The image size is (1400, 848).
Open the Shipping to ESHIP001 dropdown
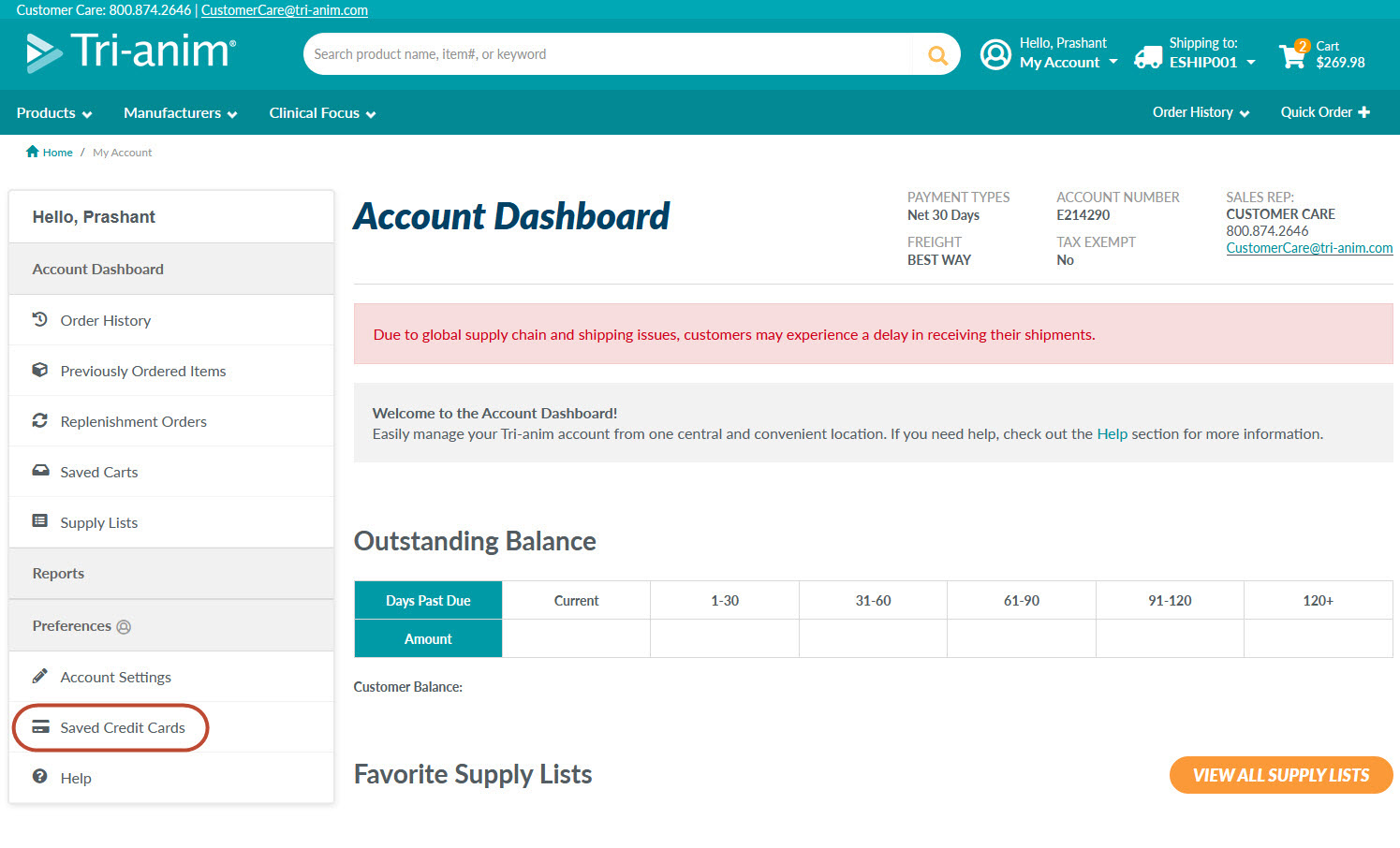pyautogui.click(x=1213, y=62)
